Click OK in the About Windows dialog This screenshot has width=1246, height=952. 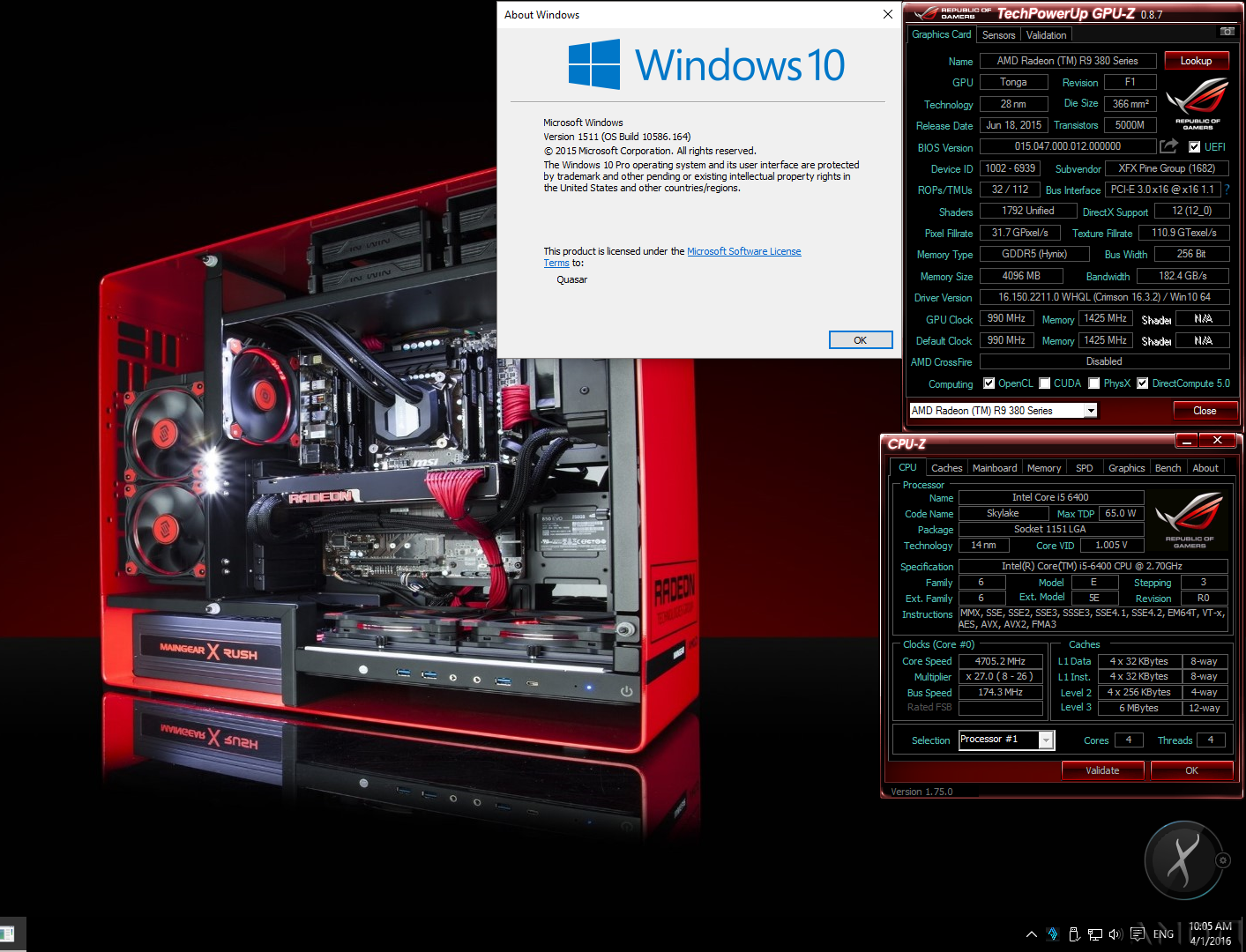(860, 340)
